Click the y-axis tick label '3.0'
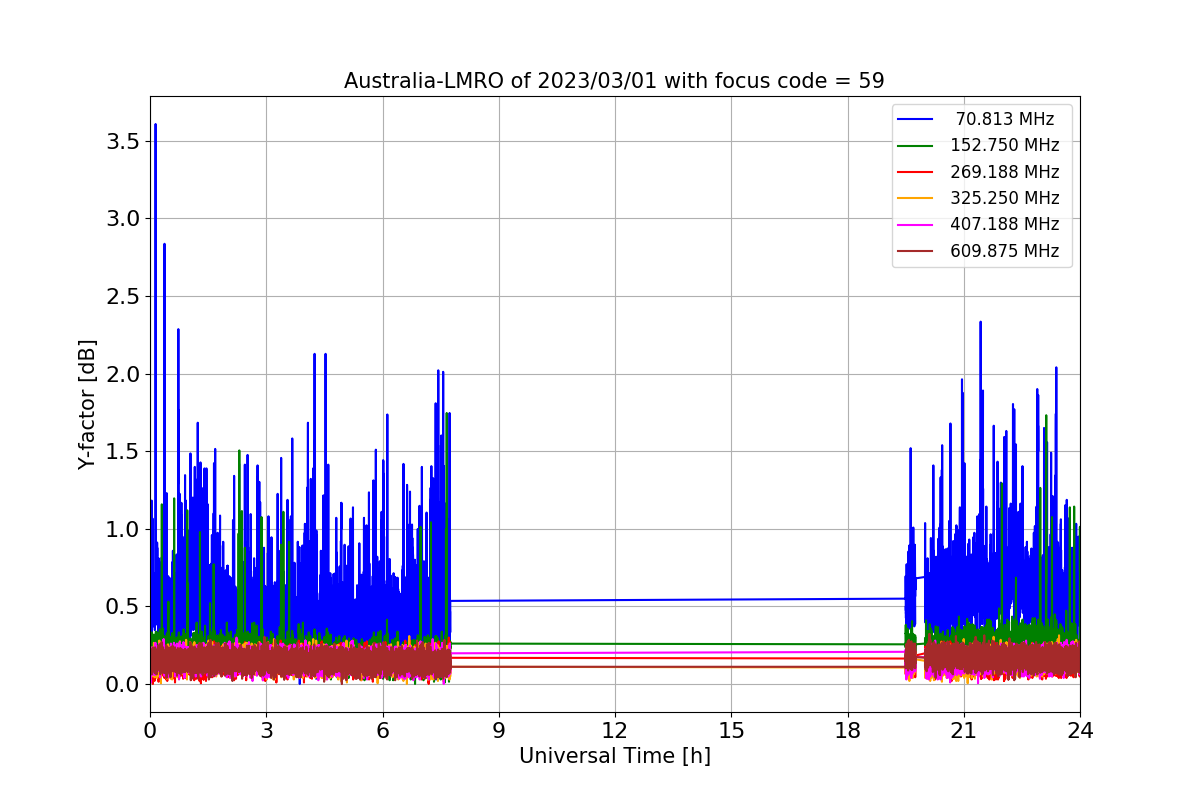 point(124,218)
